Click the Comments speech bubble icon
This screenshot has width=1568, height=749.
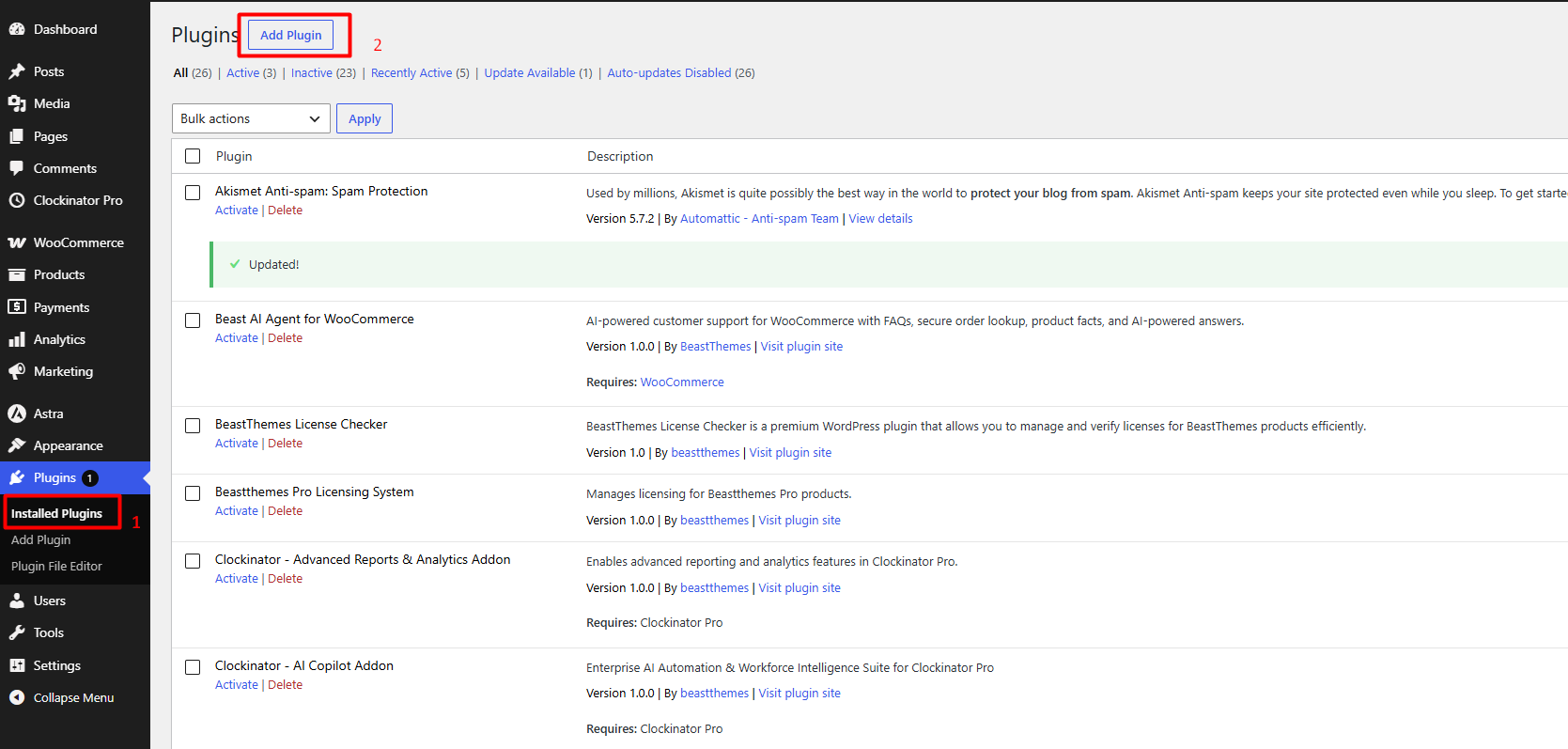click(17, 168)
